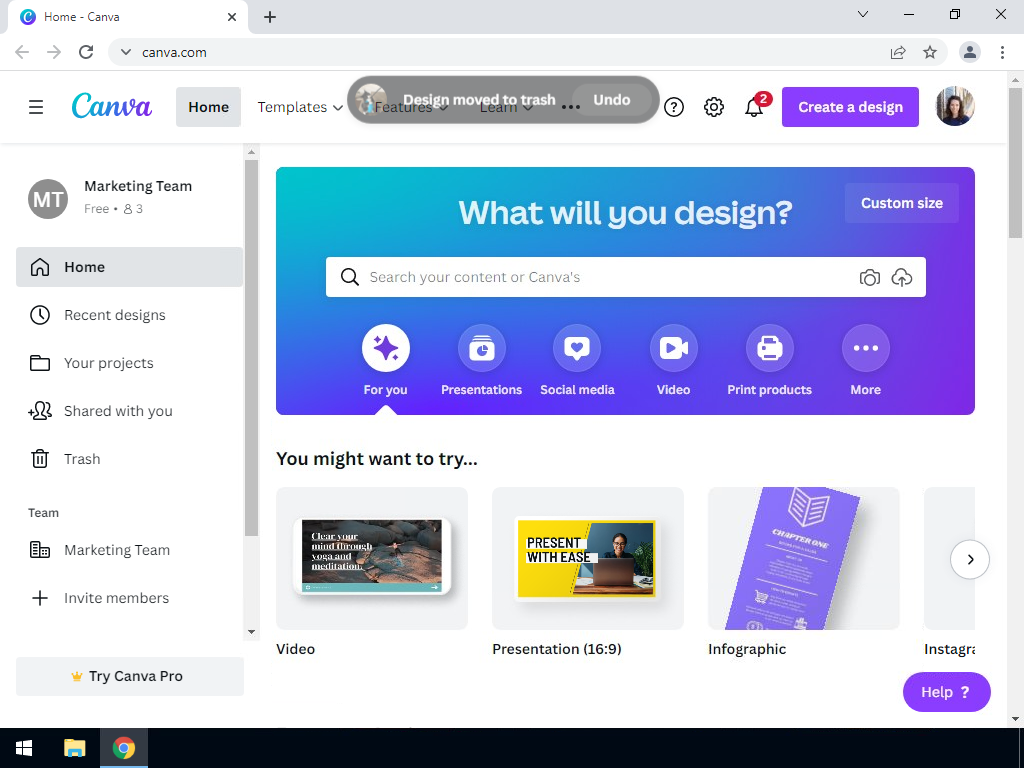Click the Custom size button
The width and height of the screenshot is (1024, 768).
[x=901, y=203]
